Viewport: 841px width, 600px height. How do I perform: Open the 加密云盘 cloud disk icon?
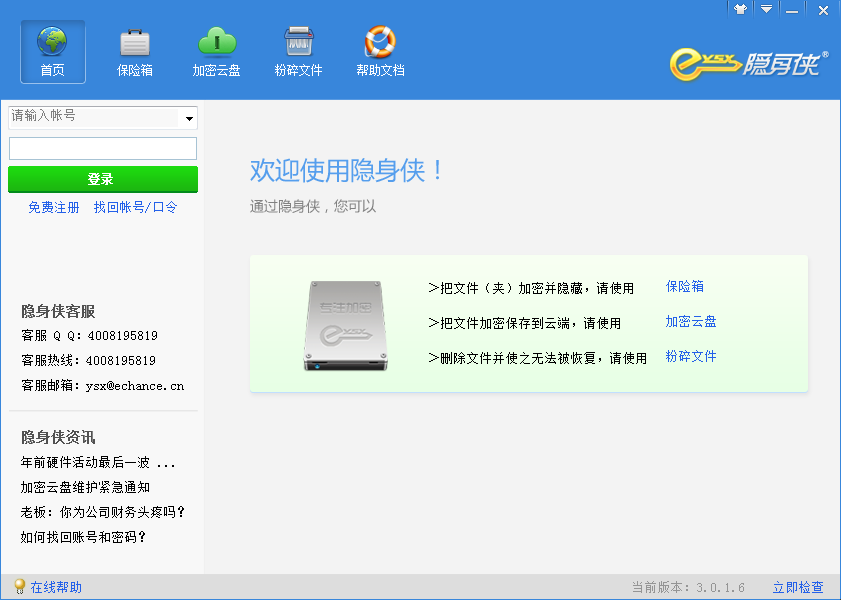[216, 42]
